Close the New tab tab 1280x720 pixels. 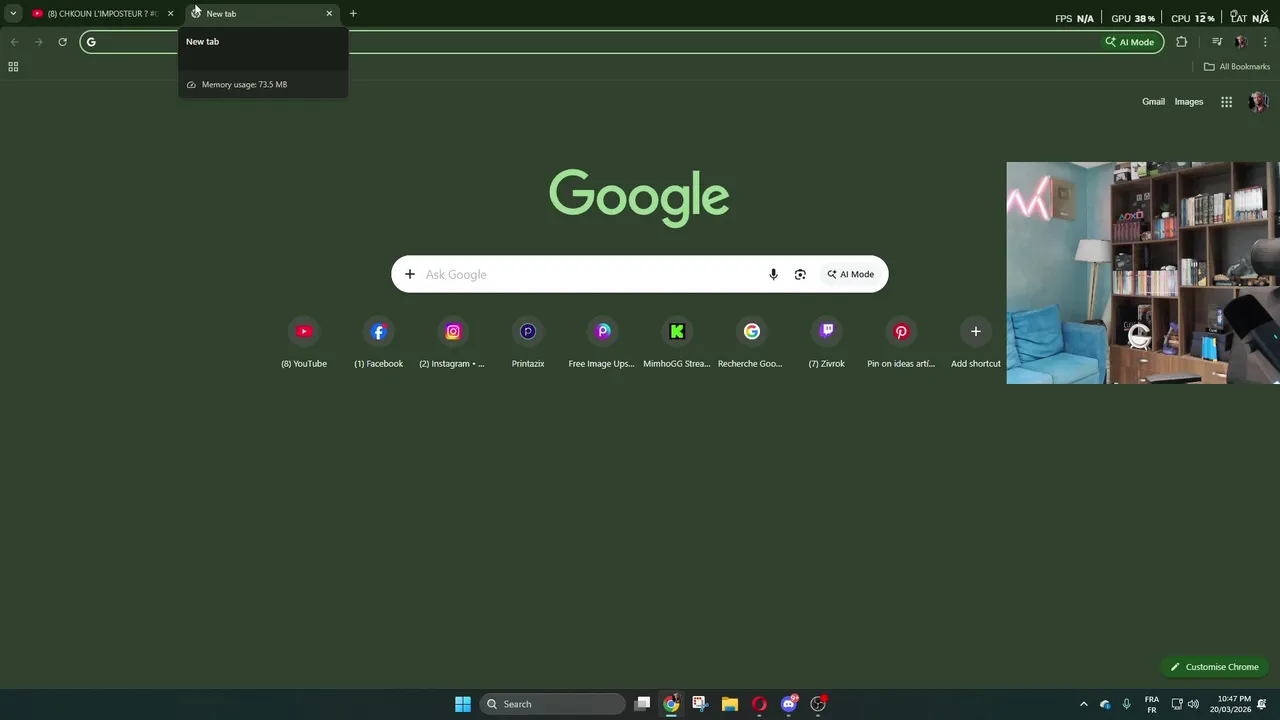329,14
